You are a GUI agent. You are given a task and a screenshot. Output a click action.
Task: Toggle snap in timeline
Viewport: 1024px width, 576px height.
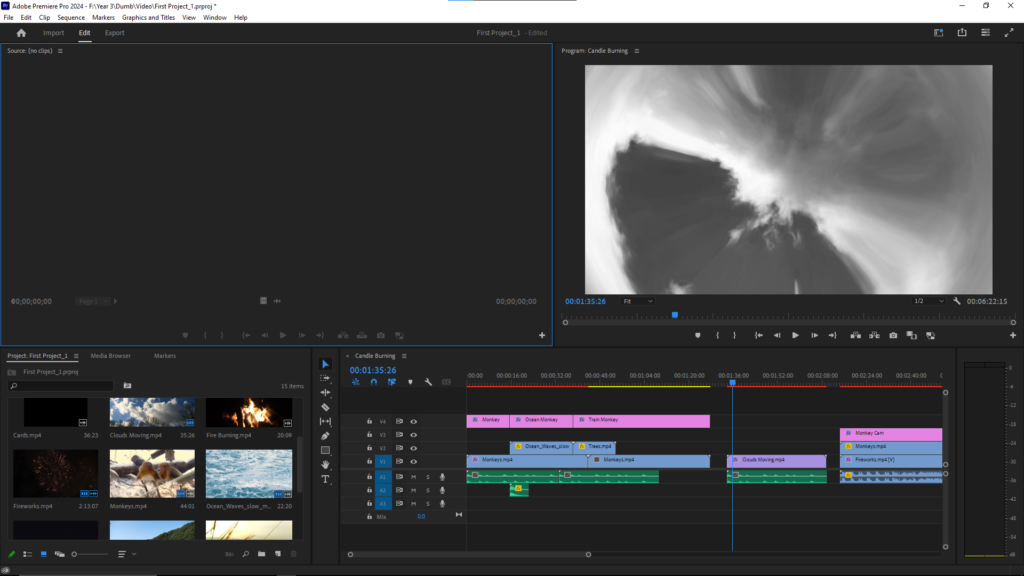(x=373, y=382)
